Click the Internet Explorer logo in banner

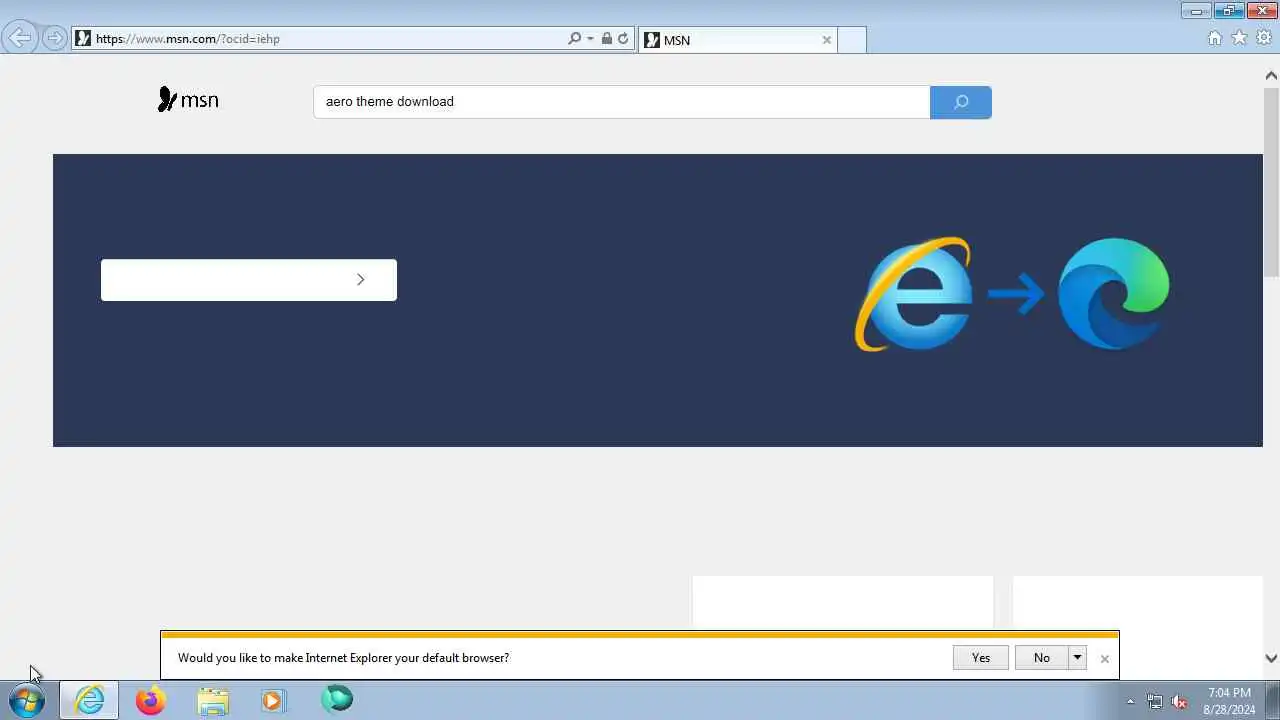(x=912, y=294)
